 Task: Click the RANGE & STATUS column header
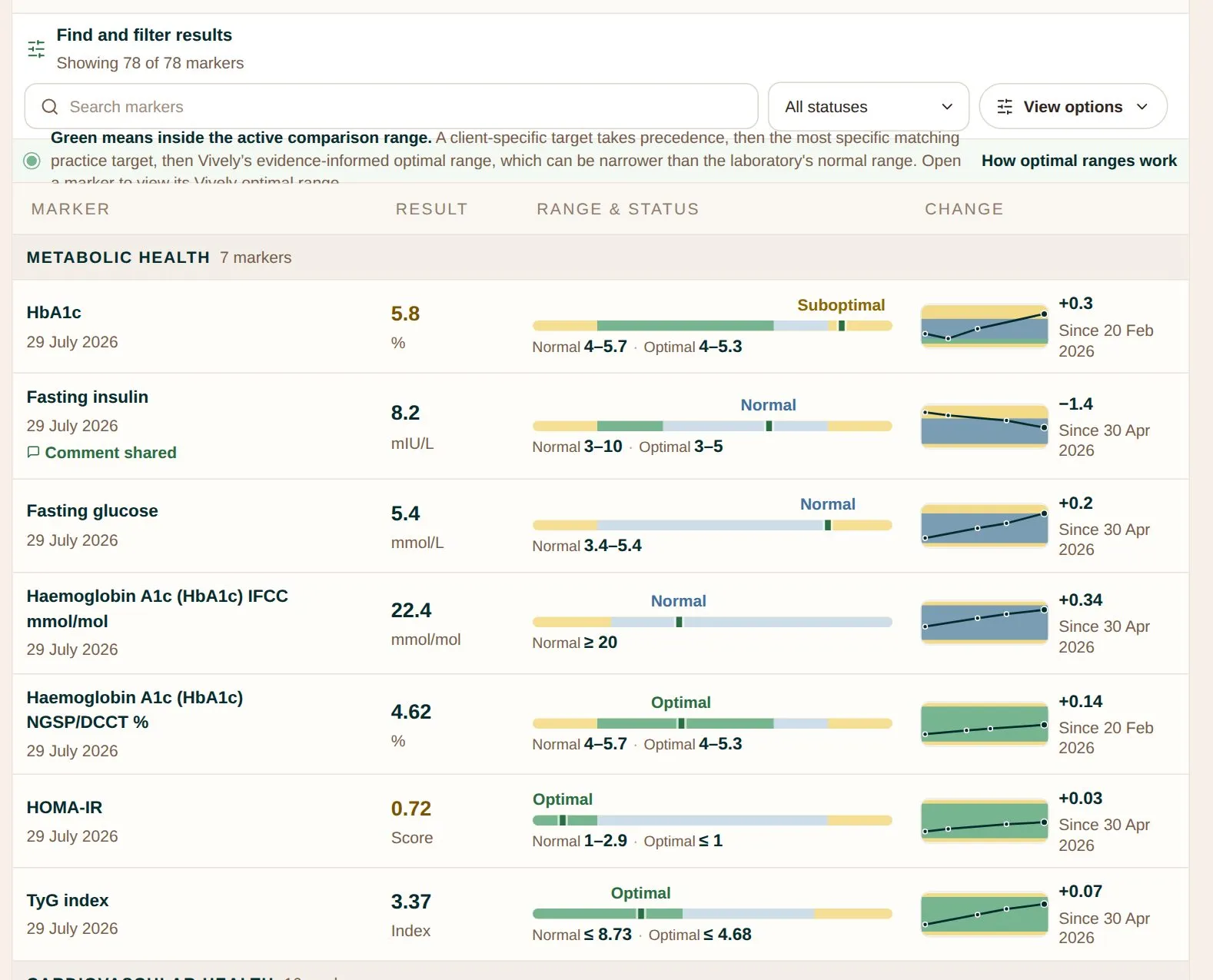click(618, 209)
